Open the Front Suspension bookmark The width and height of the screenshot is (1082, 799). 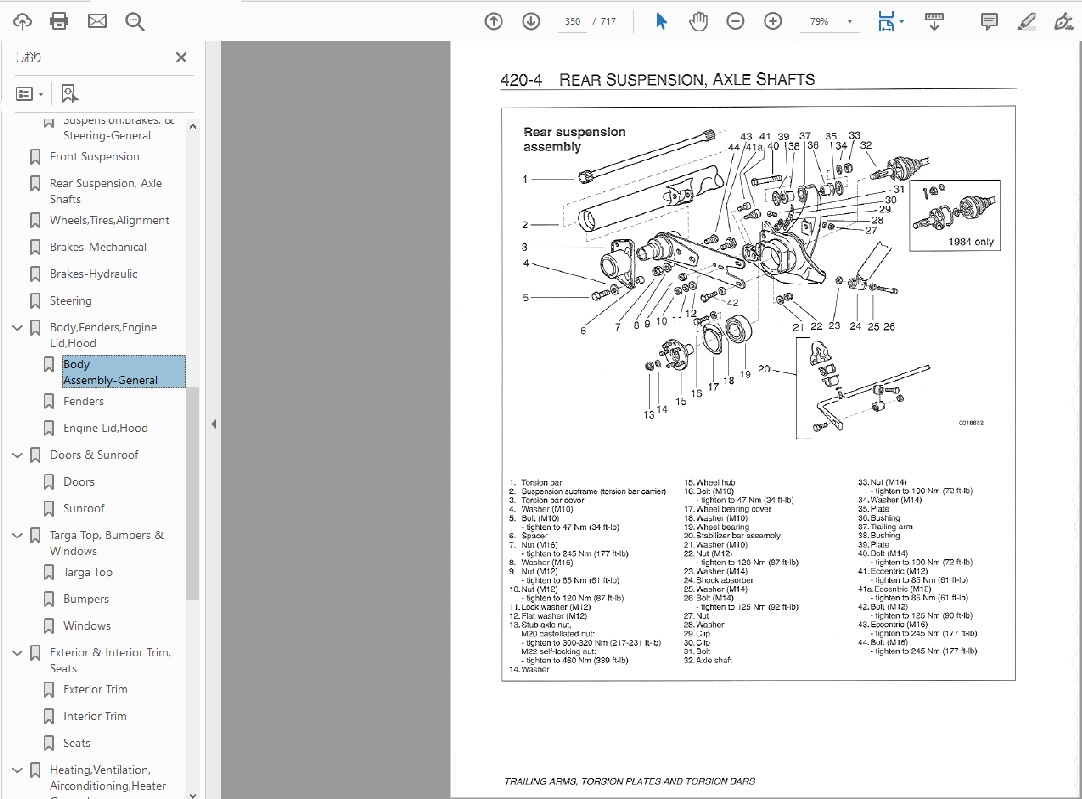pyautogui.click(x=95, y=157)
